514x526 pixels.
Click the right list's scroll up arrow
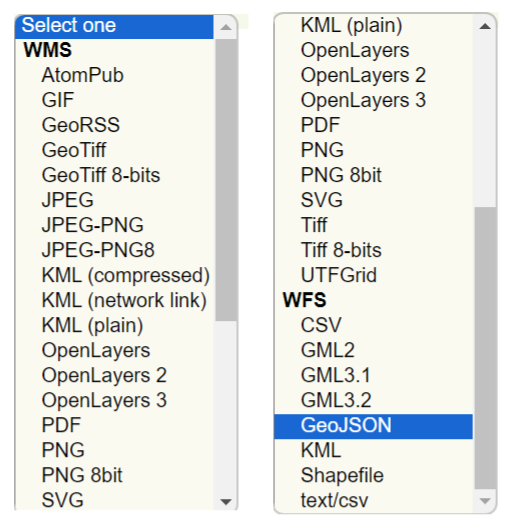tap(485, 26)
